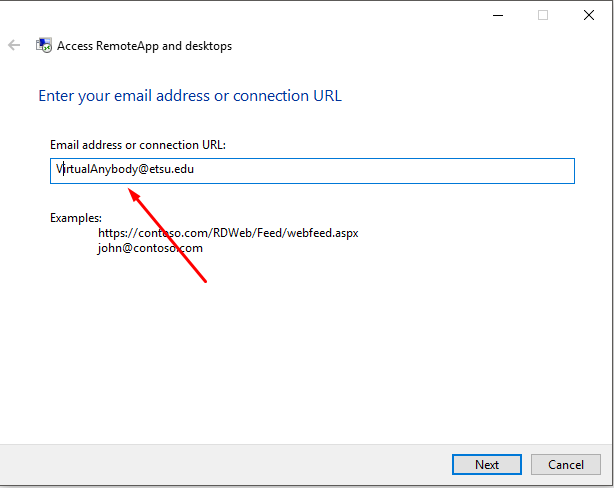Image resolution: width=614 pixels, height=488 pixels.
Task: Place cursor right after ".edu" in text box
Action: [196, 170]
